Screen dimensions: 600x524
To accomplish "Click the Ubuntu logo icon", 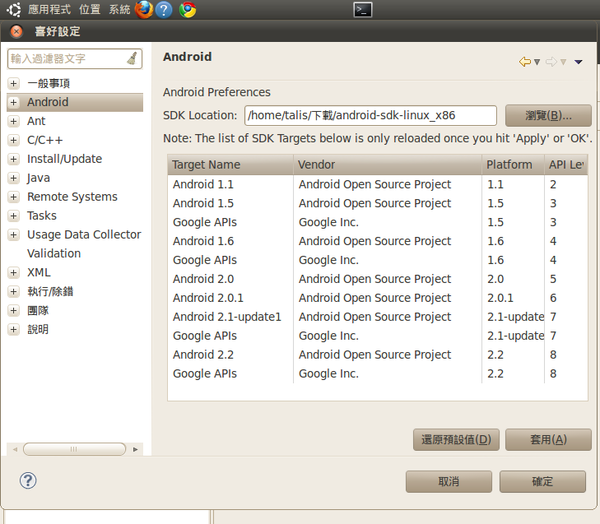I will pos(14,10).
